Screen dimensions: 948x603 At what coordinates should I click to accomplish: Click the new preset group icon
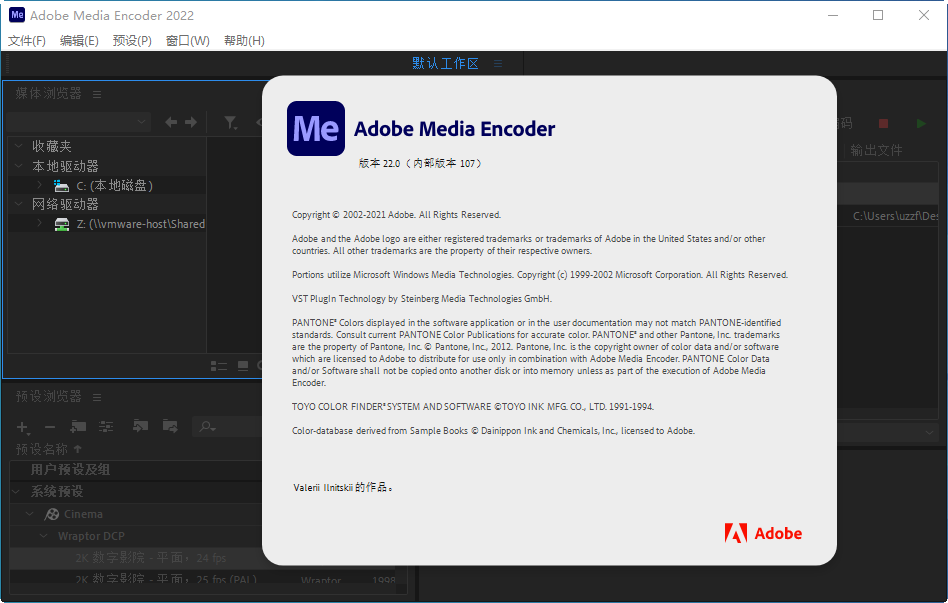coord(77,426)
